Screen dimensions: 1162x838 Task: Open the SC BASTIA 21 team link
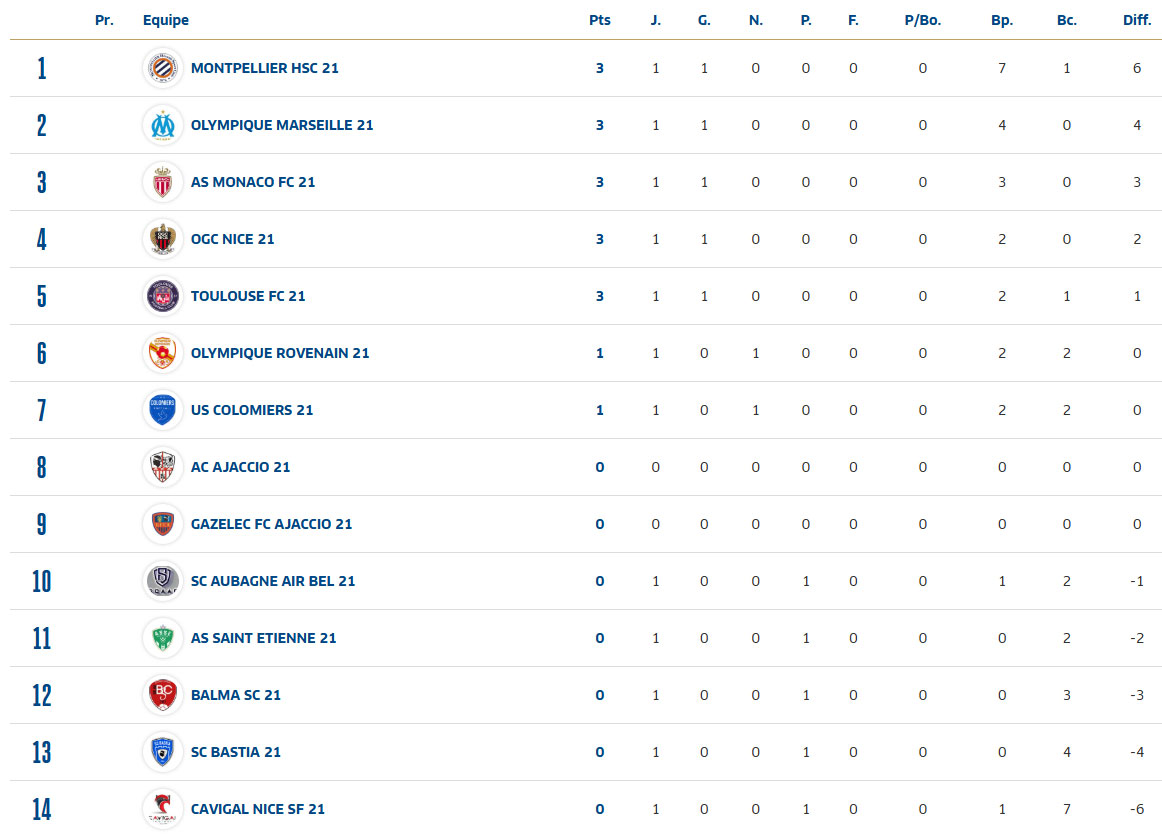235,752
